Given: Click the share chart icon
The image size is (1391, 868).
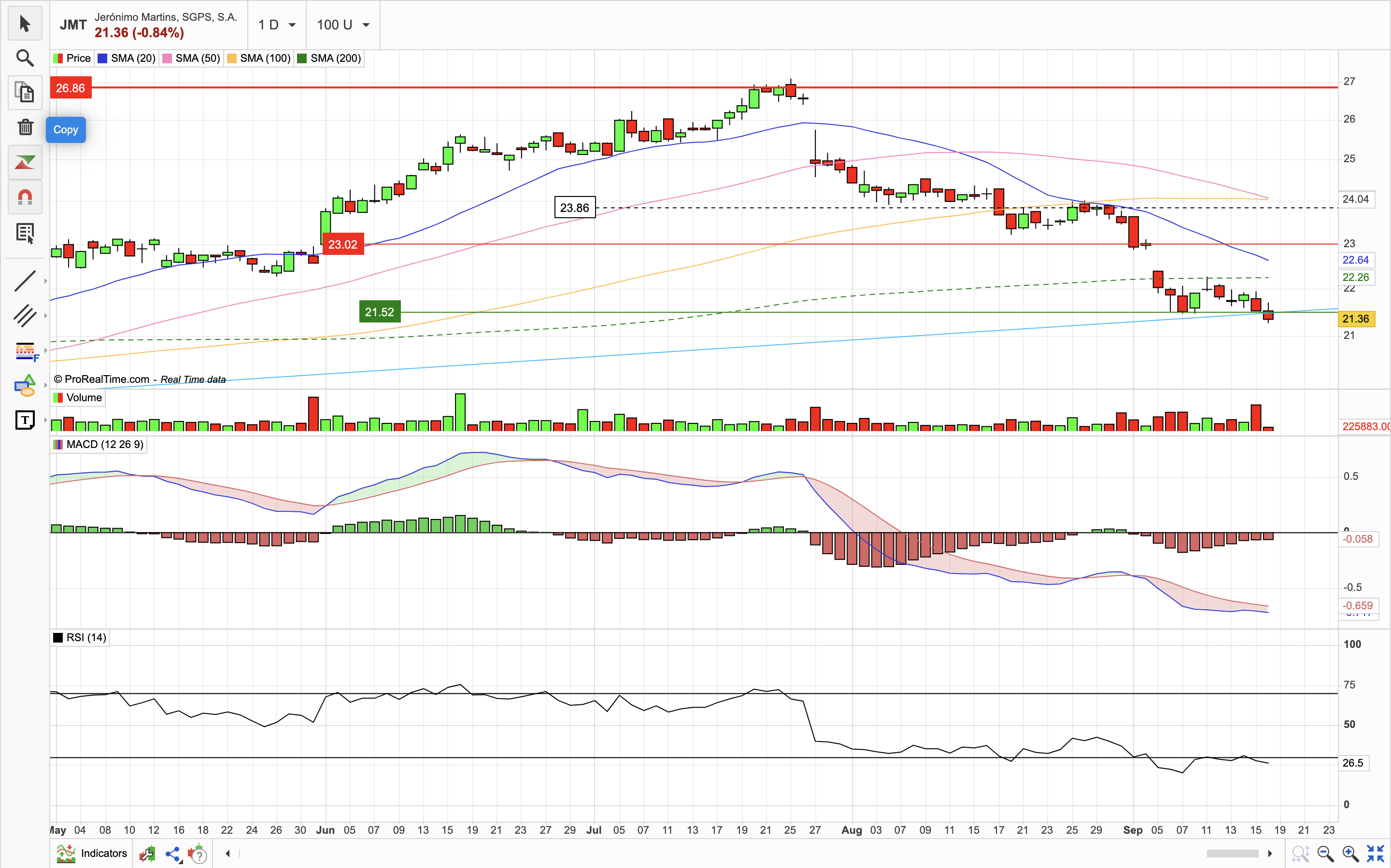Looking at the screenshot, I should [x=173, y=854].
